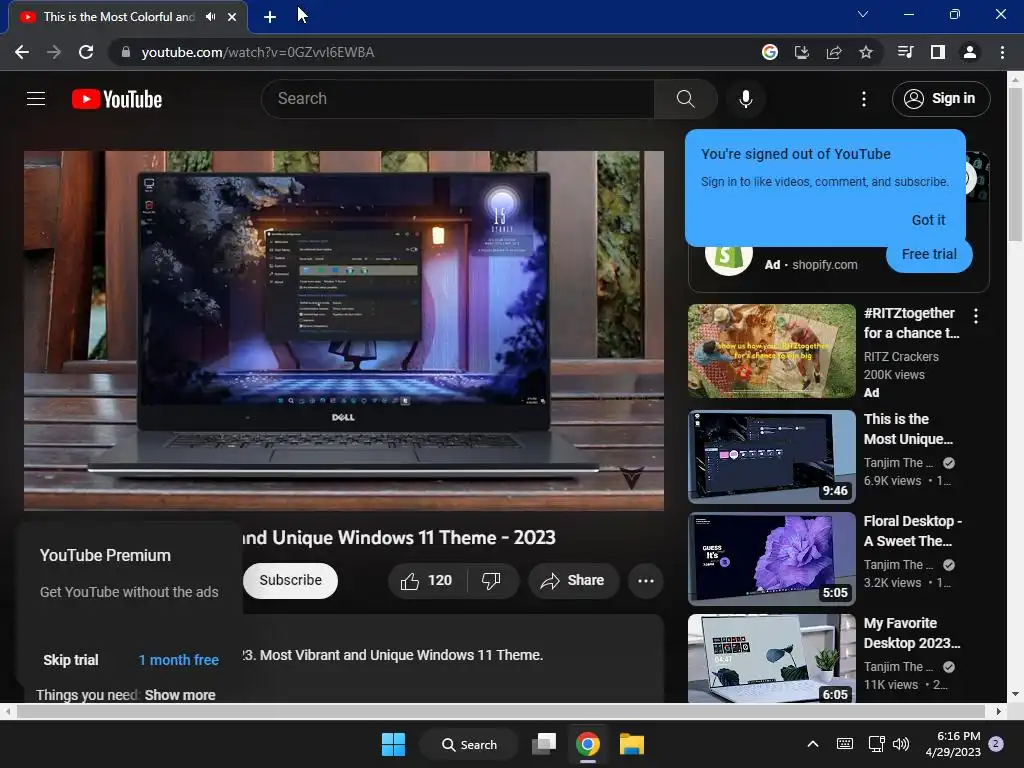Close the YouTube tab
Screen dimensions: 1024x768
232,17
